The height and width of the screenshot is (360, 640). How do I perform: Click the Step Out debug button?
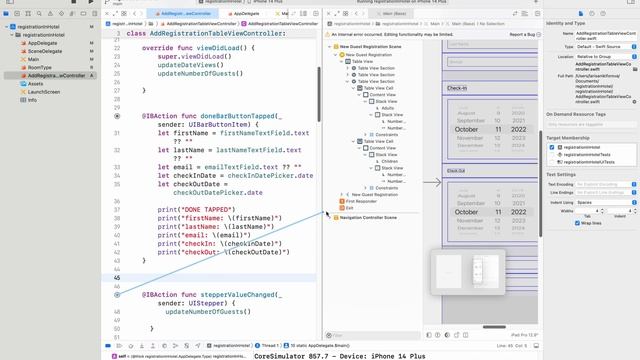point(153,346)
